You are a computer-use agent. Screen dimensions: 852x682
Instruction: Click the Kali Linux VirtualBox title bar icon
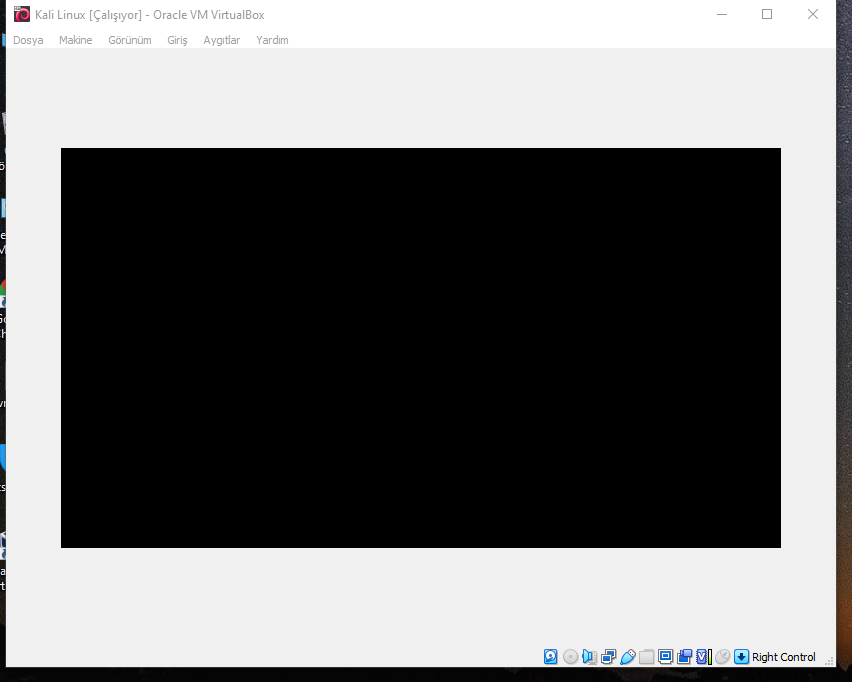pos(22,14)
